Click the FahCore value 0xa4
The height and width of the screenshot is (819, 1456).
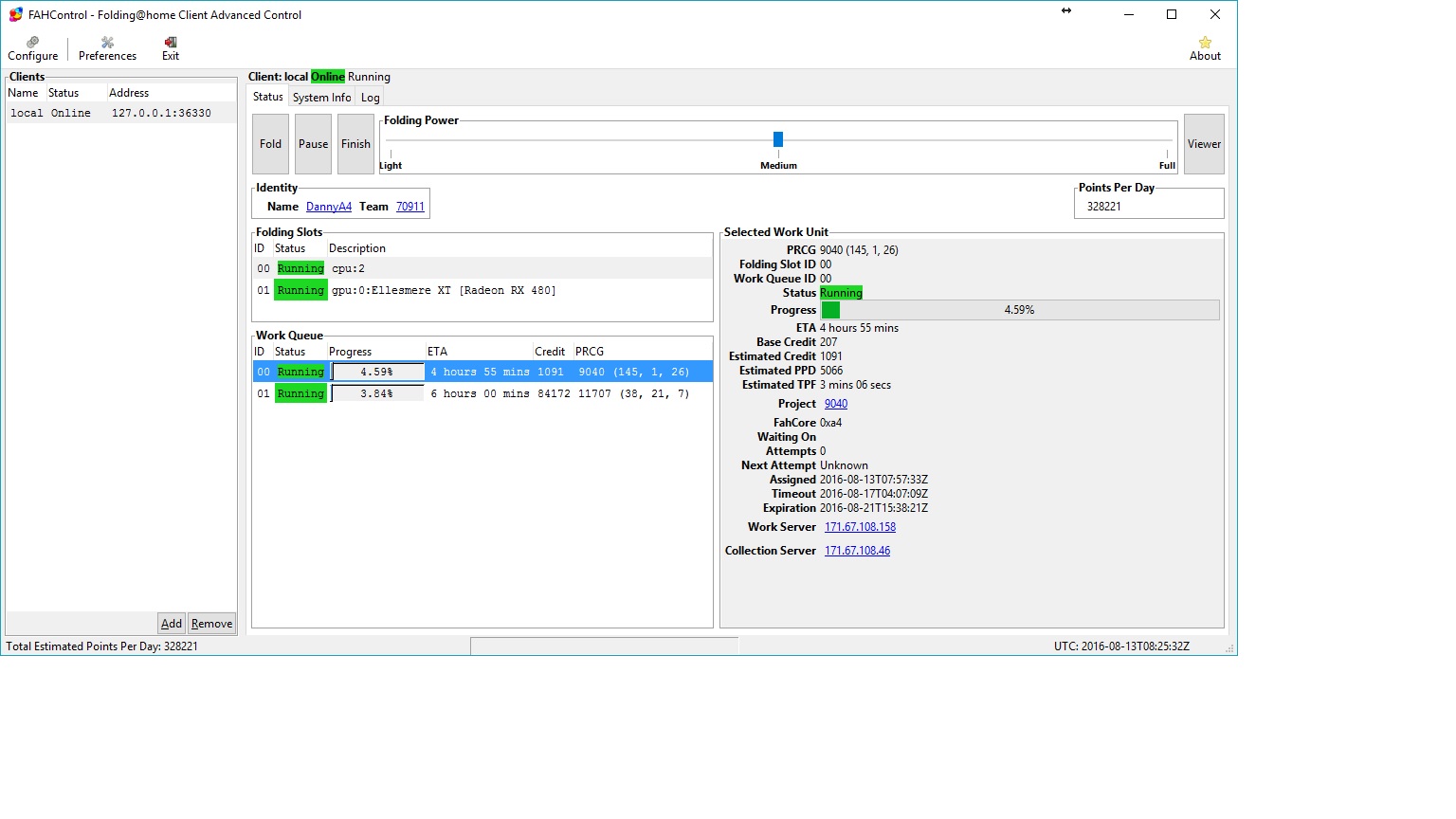830,423
